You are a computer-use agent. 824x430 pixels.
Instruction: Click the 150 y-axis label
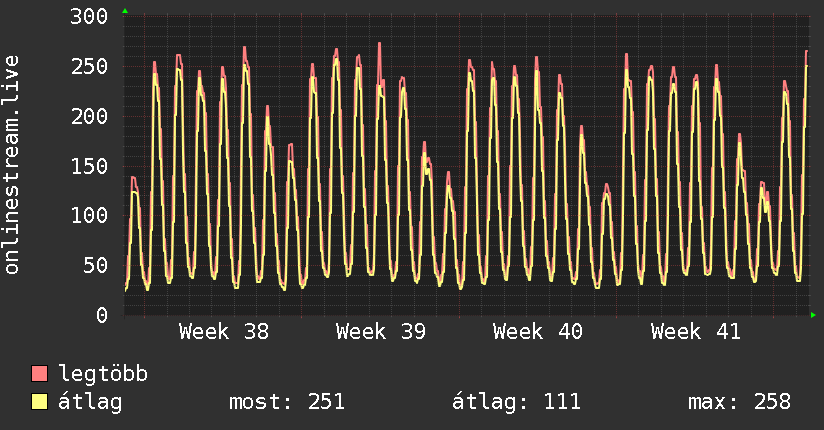tap(89, 166)
